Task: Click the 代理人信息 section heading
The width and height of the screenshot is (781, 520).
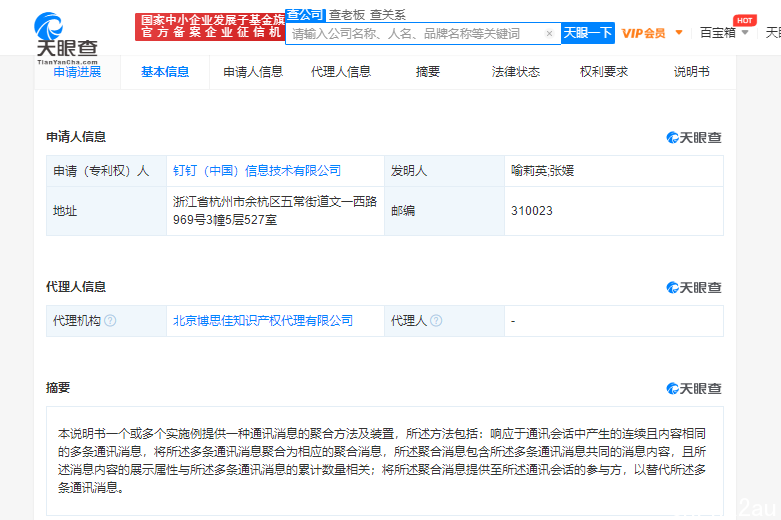Action: pyautogui.click(x=76, y=287)
